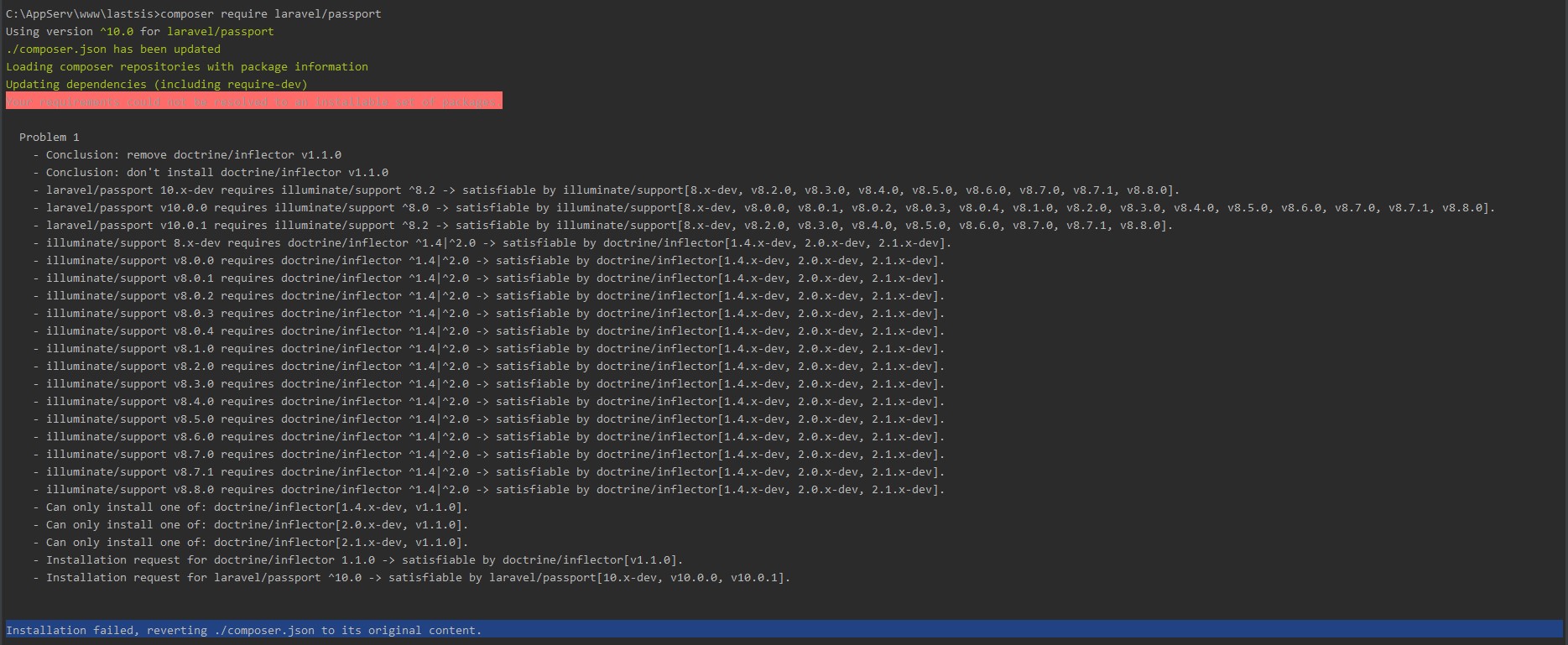Image resolution: width=1568 pixels, height=645 pixels.
Task: Click the './composer.json has been updated' line
Action: tap(113, 49)
